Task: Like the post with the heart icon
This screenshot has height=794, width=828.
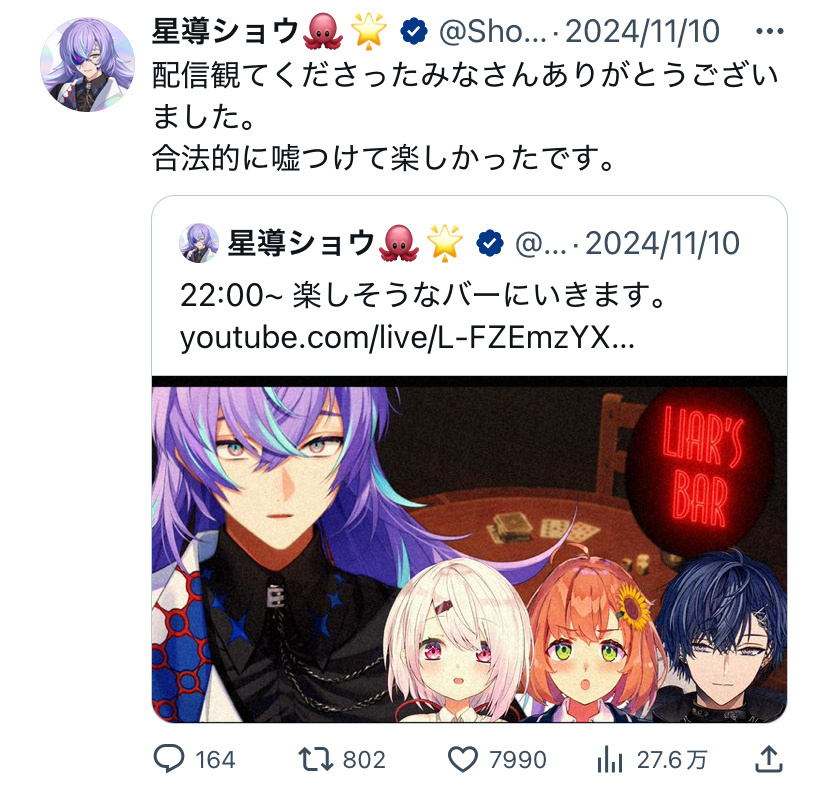Action: (463, 760)
